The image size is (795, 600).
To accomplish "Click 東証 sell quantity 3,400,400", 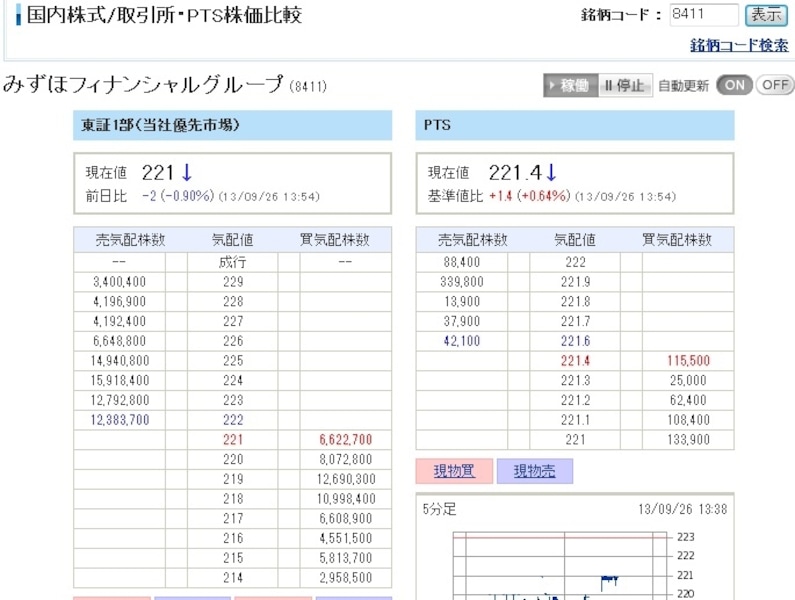I will click(119, 282).
